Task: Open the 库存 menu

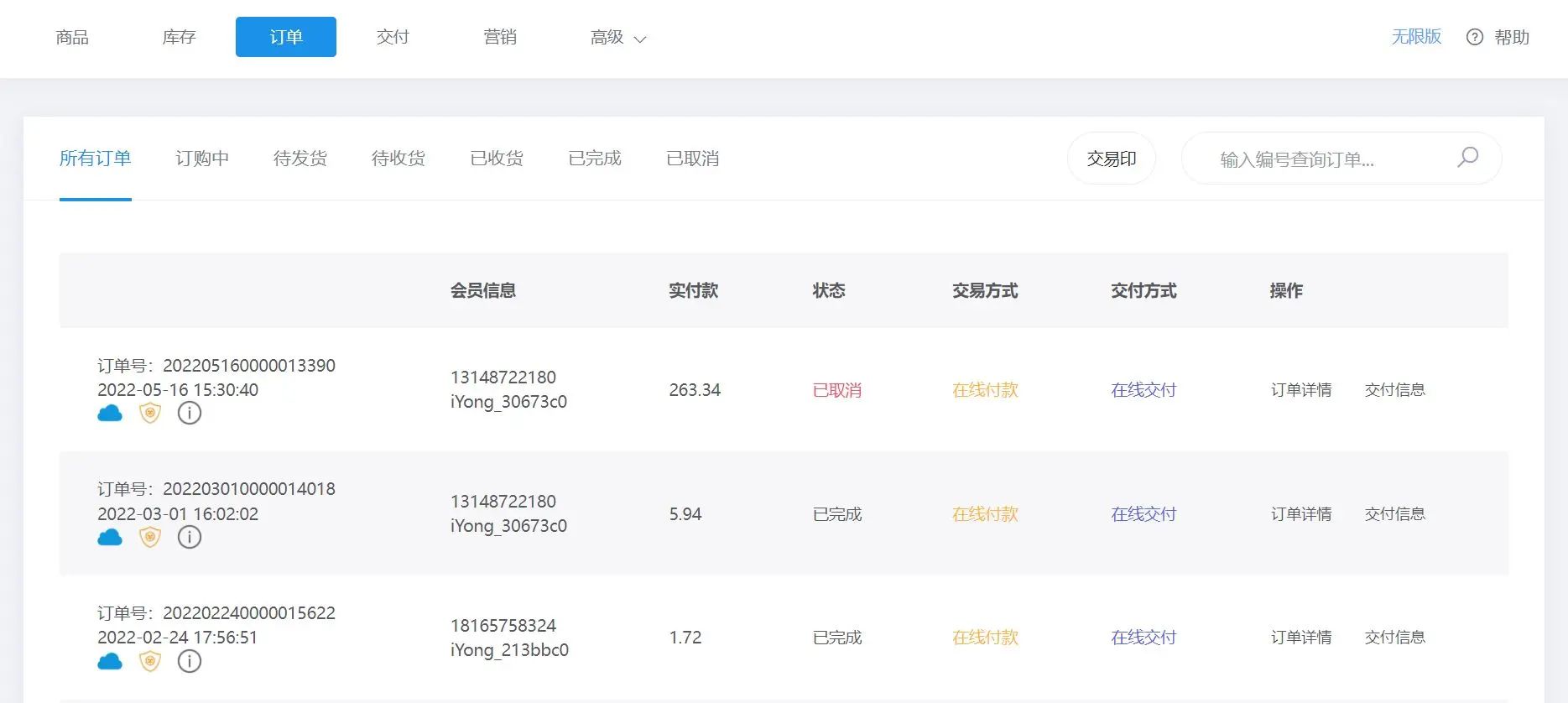Action: pyautogui.click(x=179, y=37)
